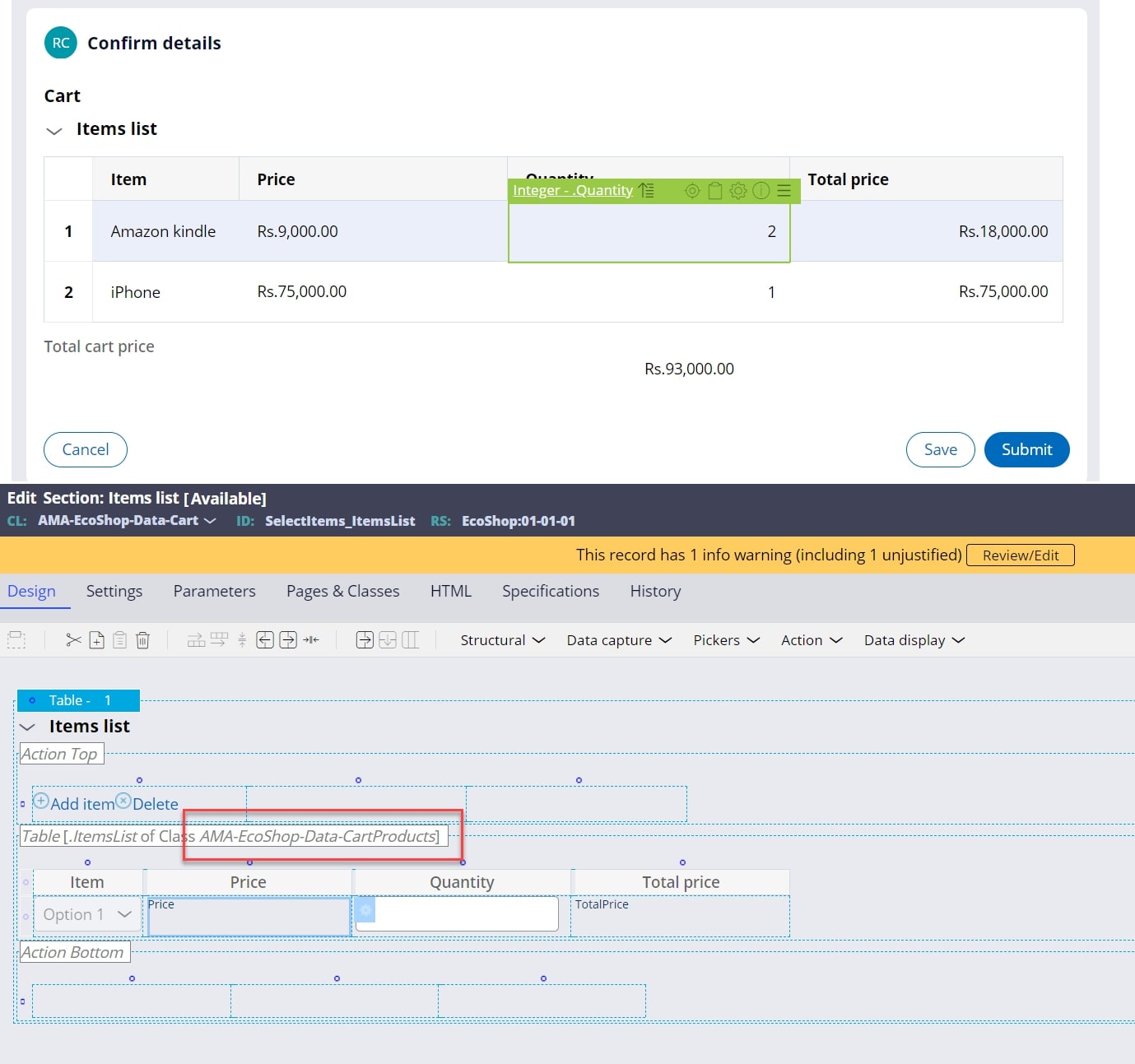Screen dimensions: 1135x1064
Task: Click the Table .ItemsList class label
Action: (x=234, y=836)
